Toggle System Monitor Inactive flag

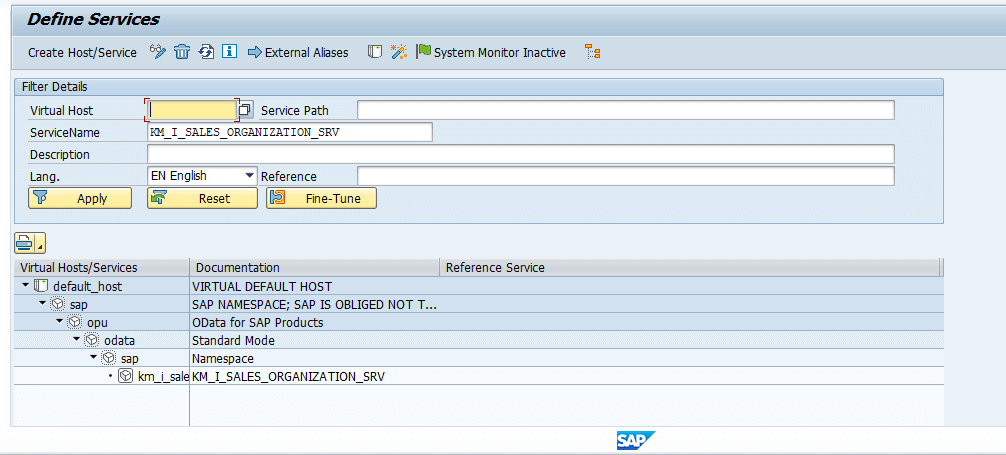pos(491,53)
